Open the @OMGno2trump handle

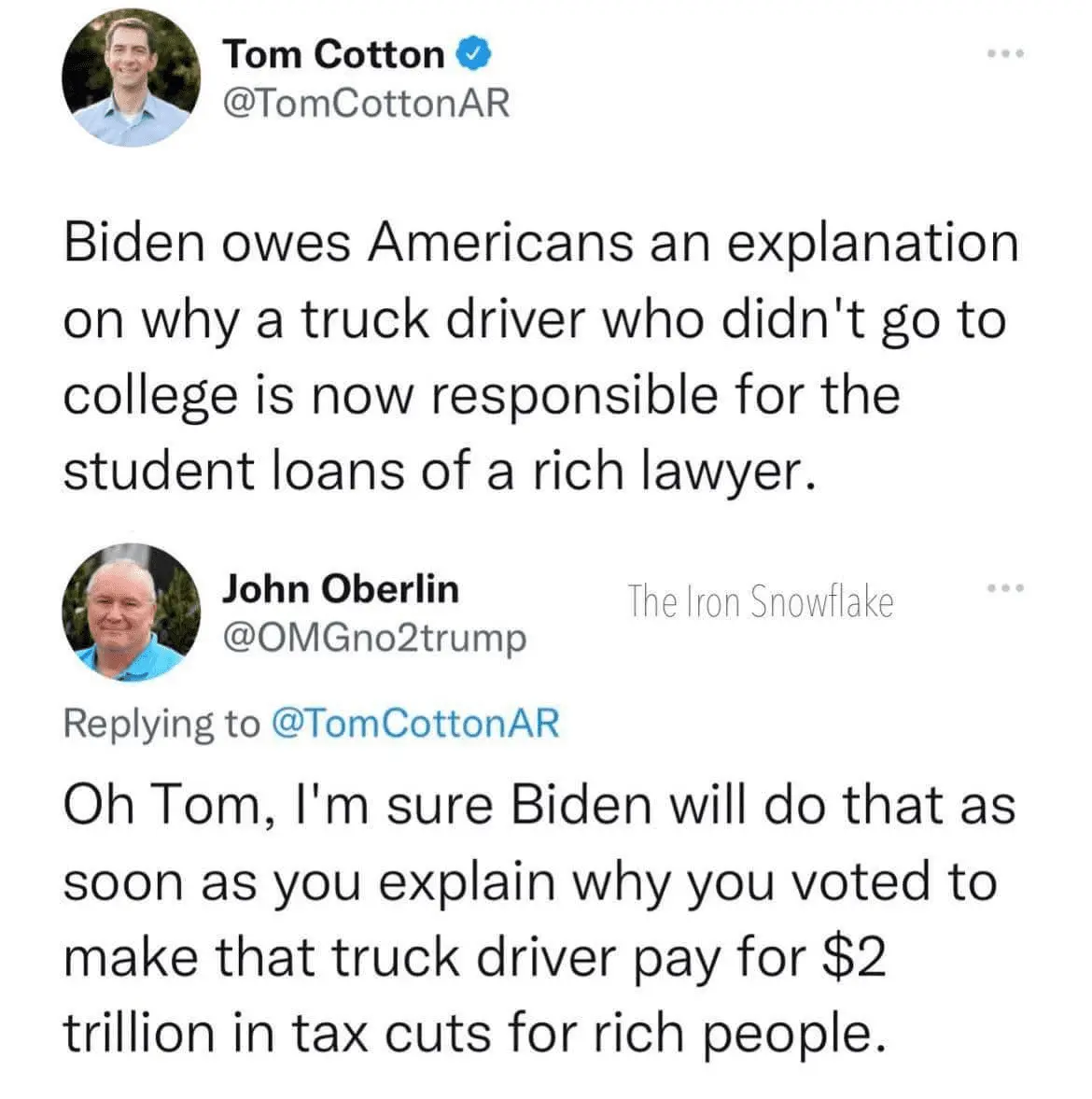click(x=374, y=638)
